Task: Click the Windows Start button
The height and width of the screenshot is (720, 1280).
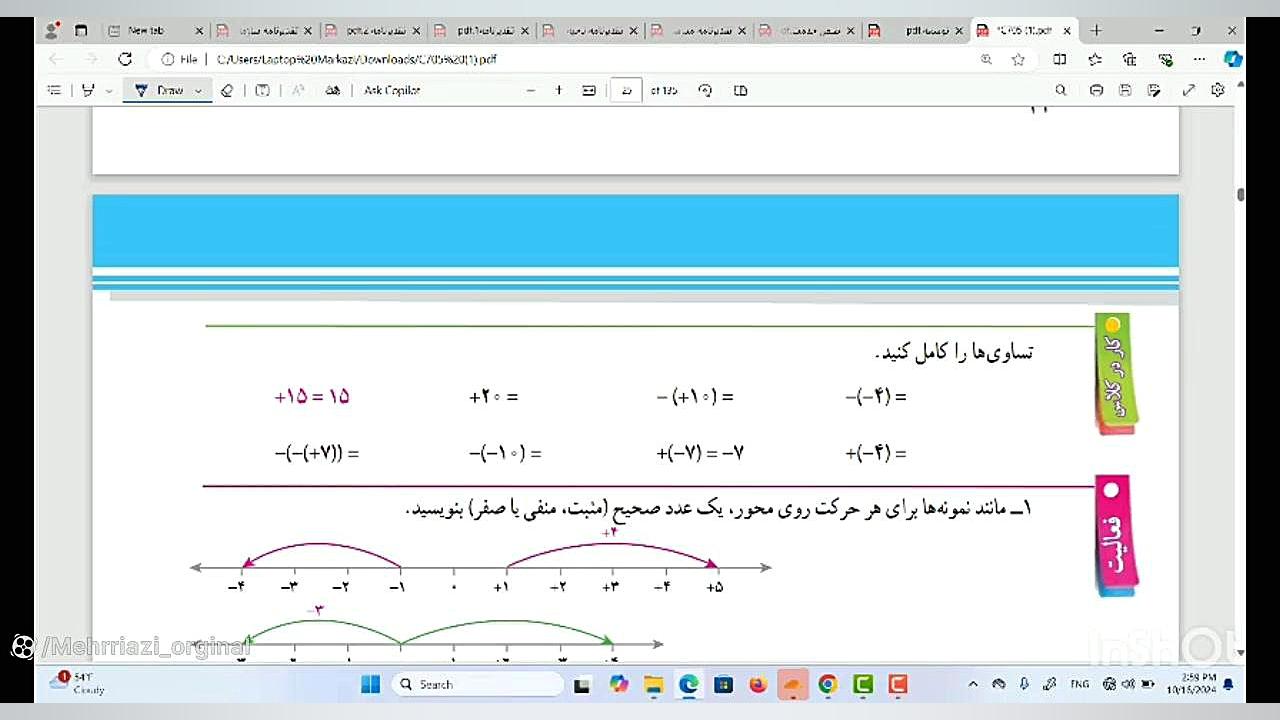Action: (x=370, y=684)
